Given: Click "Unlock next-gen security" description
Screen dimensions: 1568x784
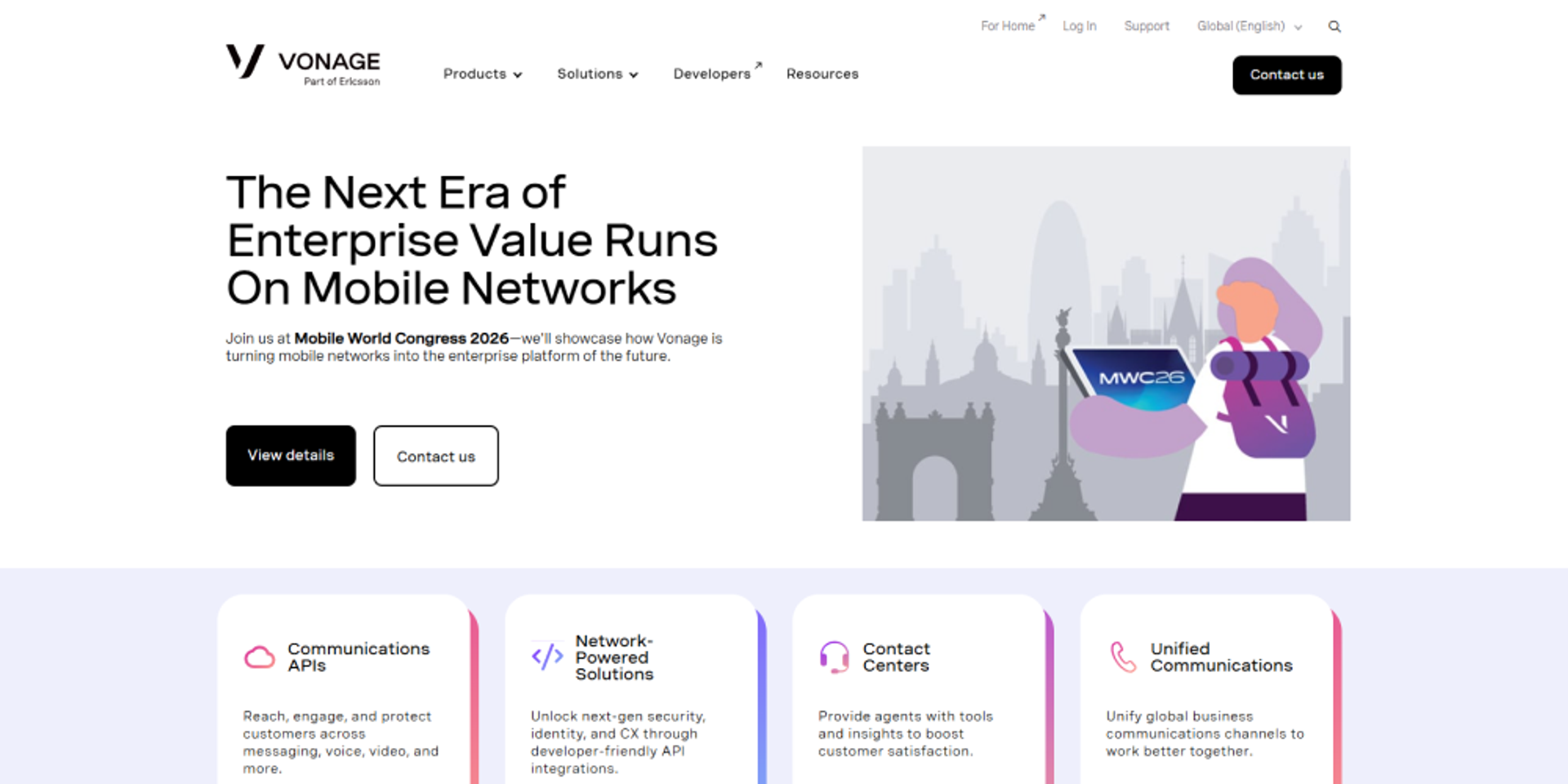Looking at the screenshot, I should (618, 742).
